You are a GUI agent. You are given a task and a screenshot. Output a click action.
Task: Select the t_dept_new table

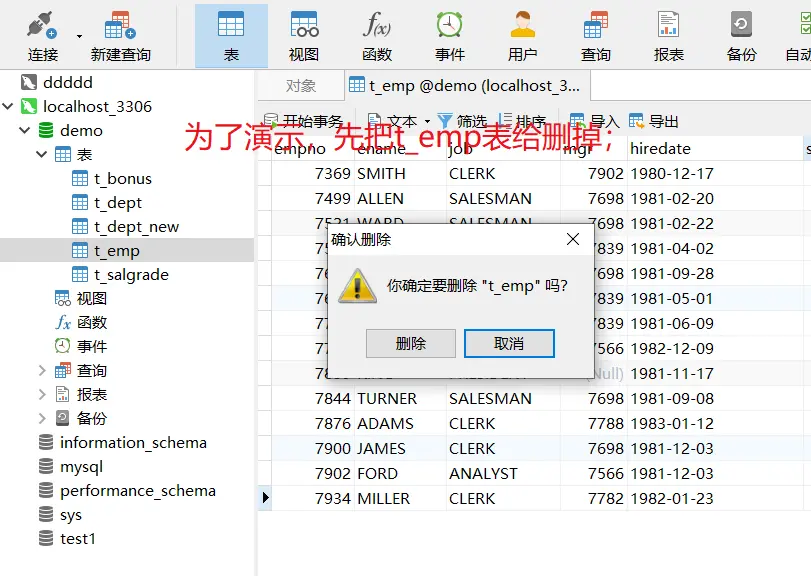click(136, 226)
